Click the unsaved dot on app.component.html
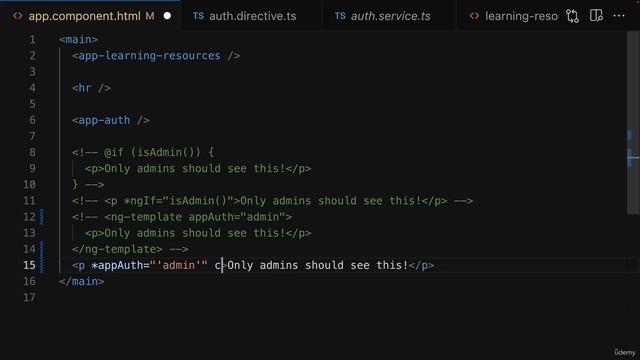 pyautogui.click(x=167, y=16)
